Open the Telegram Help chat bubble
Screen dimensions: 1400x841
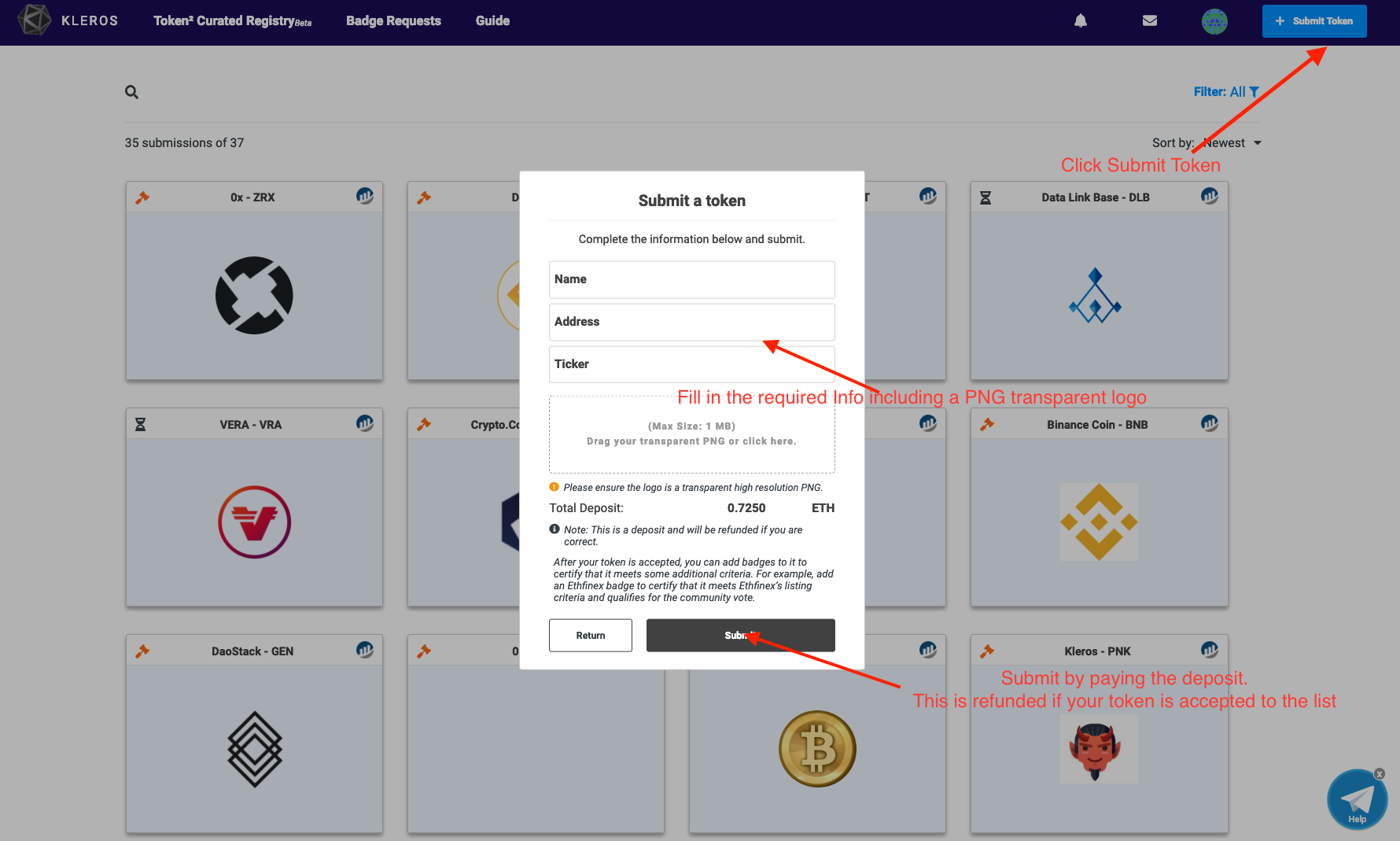pyautogui.click(x=1357, y=799)
